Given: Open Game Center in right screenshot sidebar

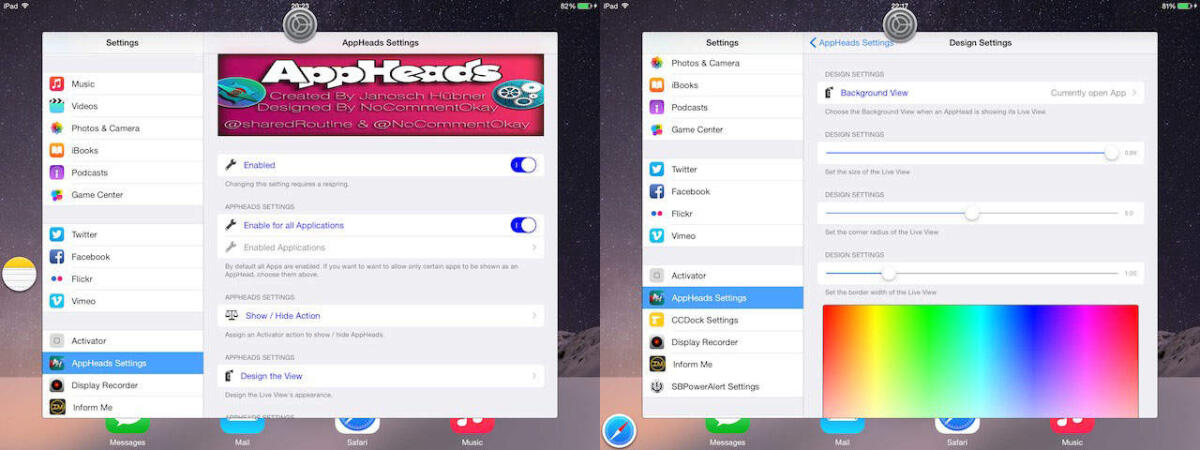Looking at the screenshot, I should tap(722, 129).
